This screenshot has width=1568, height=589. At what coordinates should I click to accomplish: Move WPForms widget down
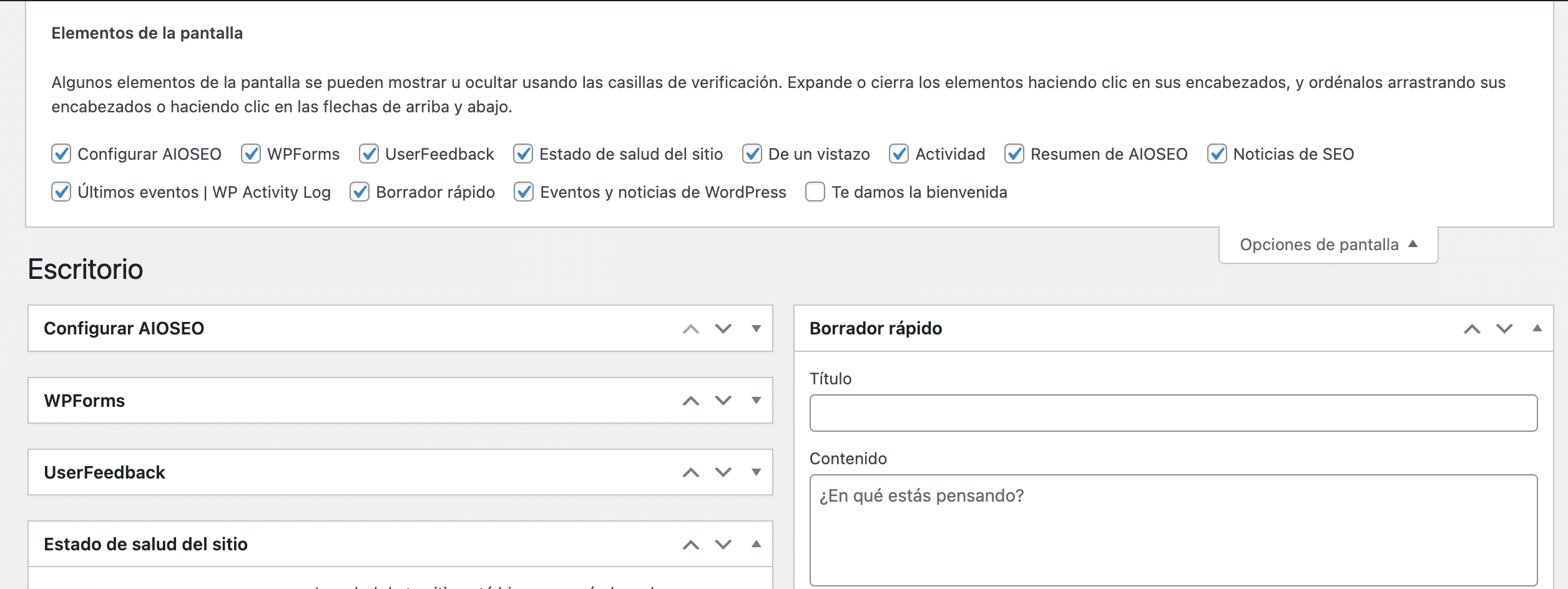723,401
